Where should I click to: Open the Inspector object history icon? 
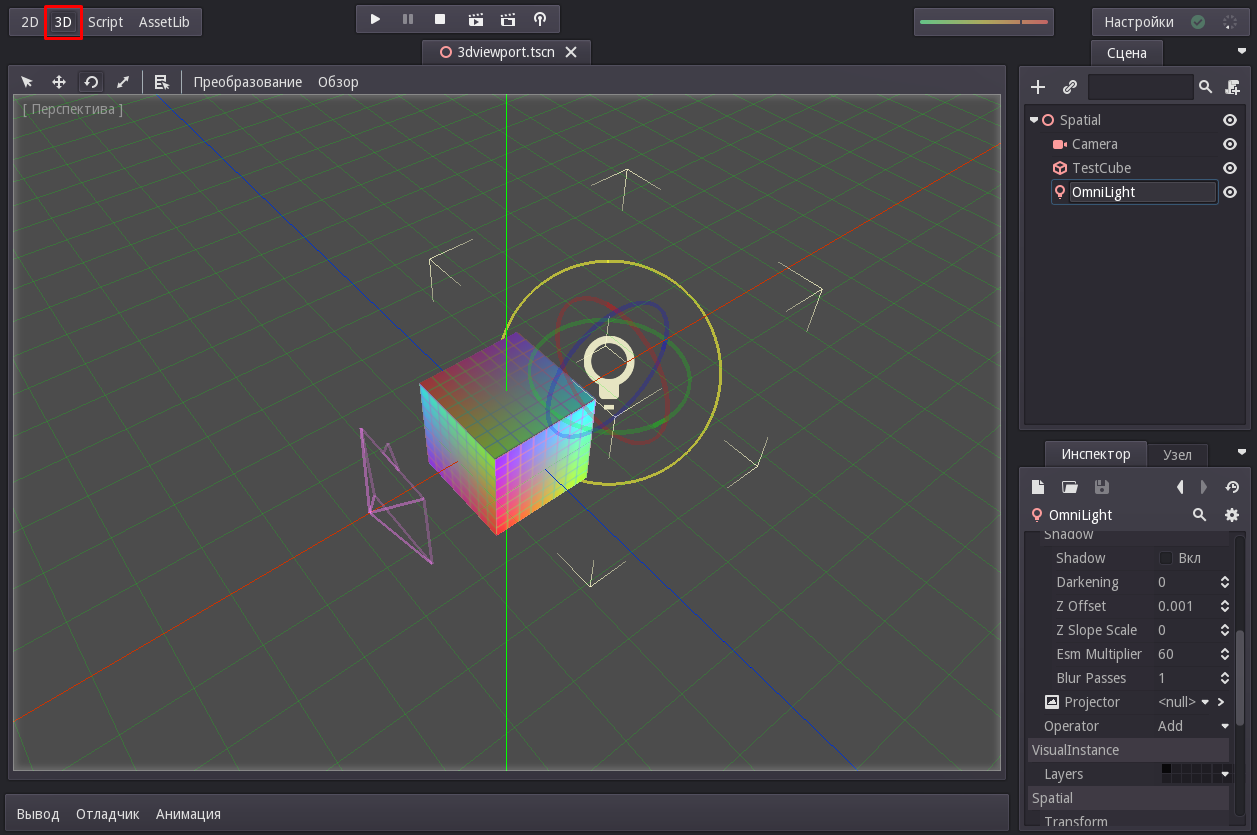point(1232,487)
